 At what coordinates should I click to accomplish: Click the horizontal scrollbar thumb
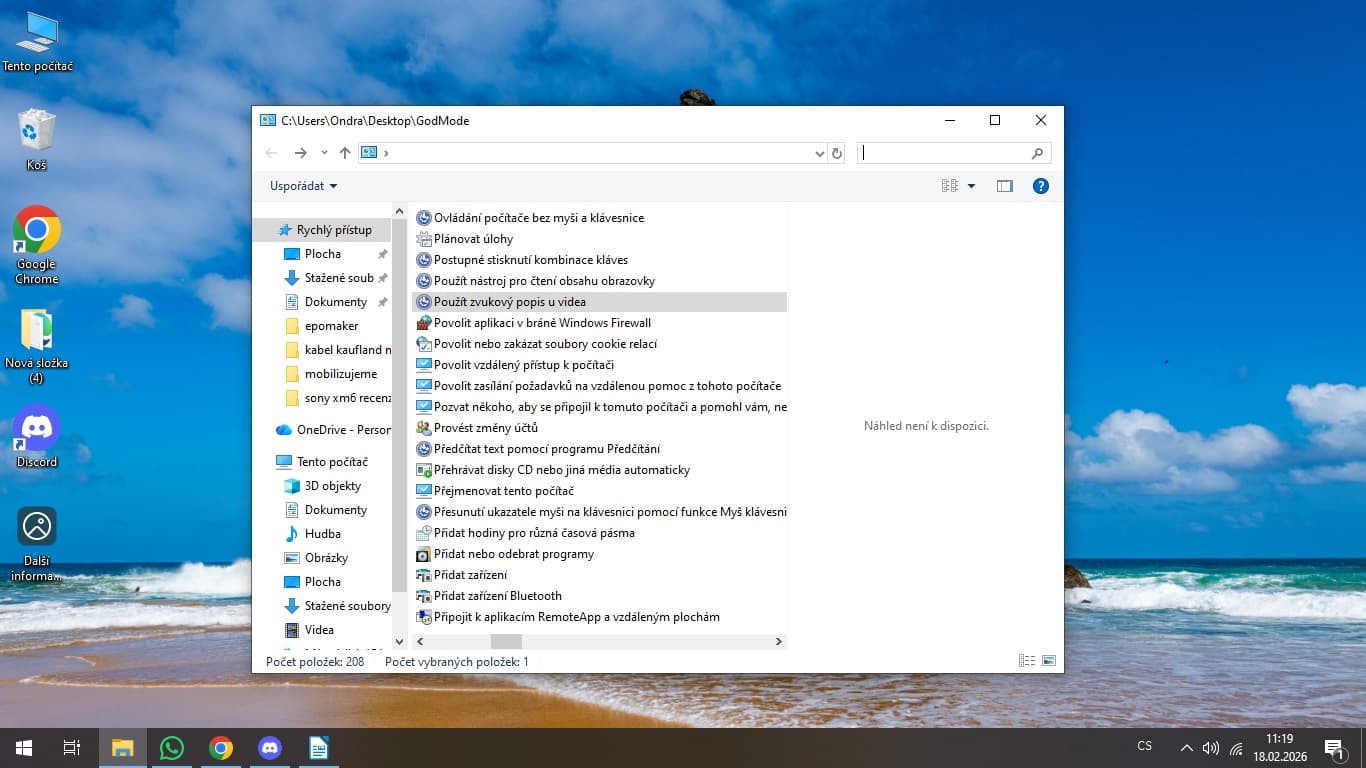coord(506,641)
